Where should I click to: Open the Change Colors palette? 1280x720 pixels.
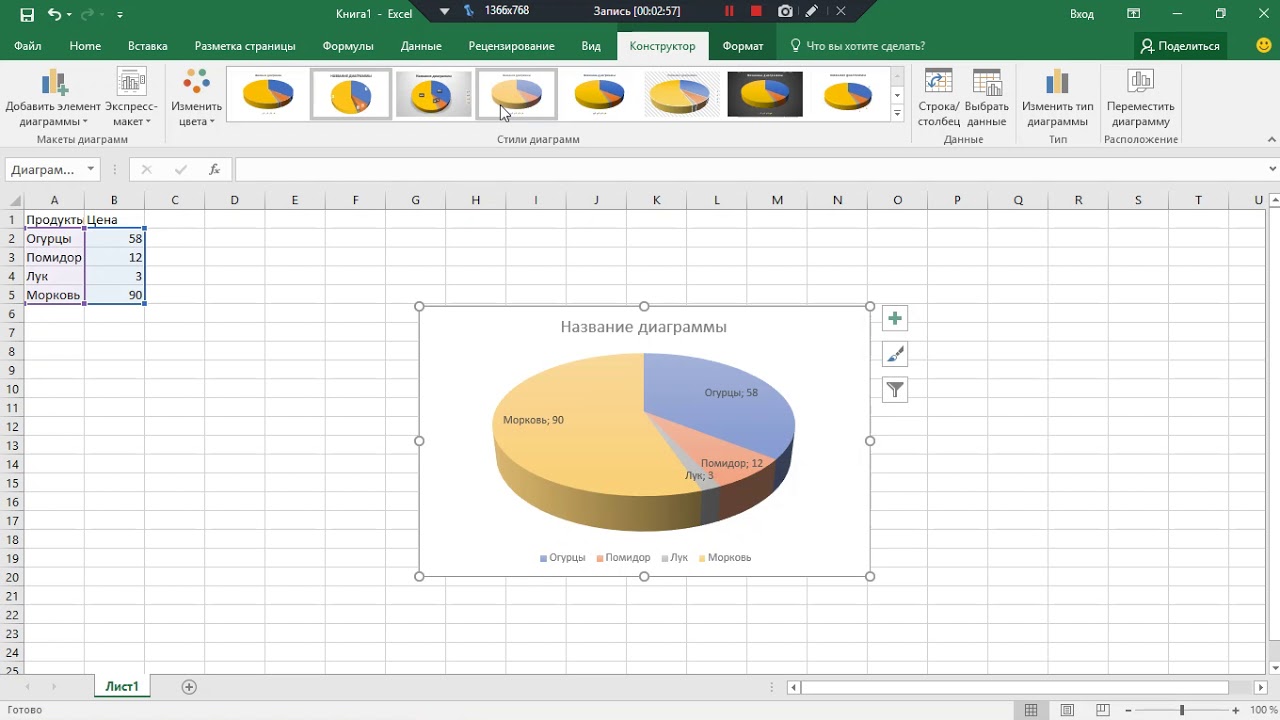click(x=196, y=98)
